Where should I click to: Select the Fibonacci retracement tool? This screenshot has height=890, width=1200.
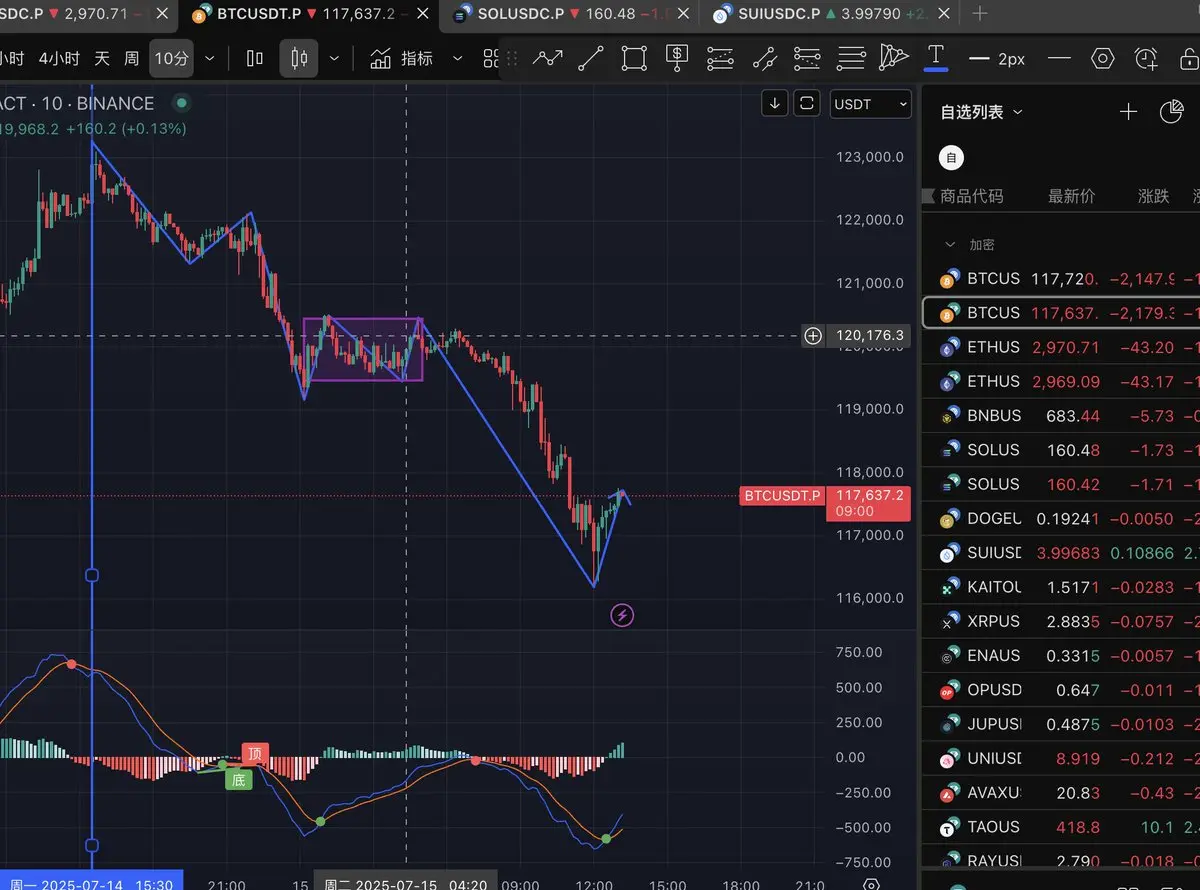click(x=720, y=58)
